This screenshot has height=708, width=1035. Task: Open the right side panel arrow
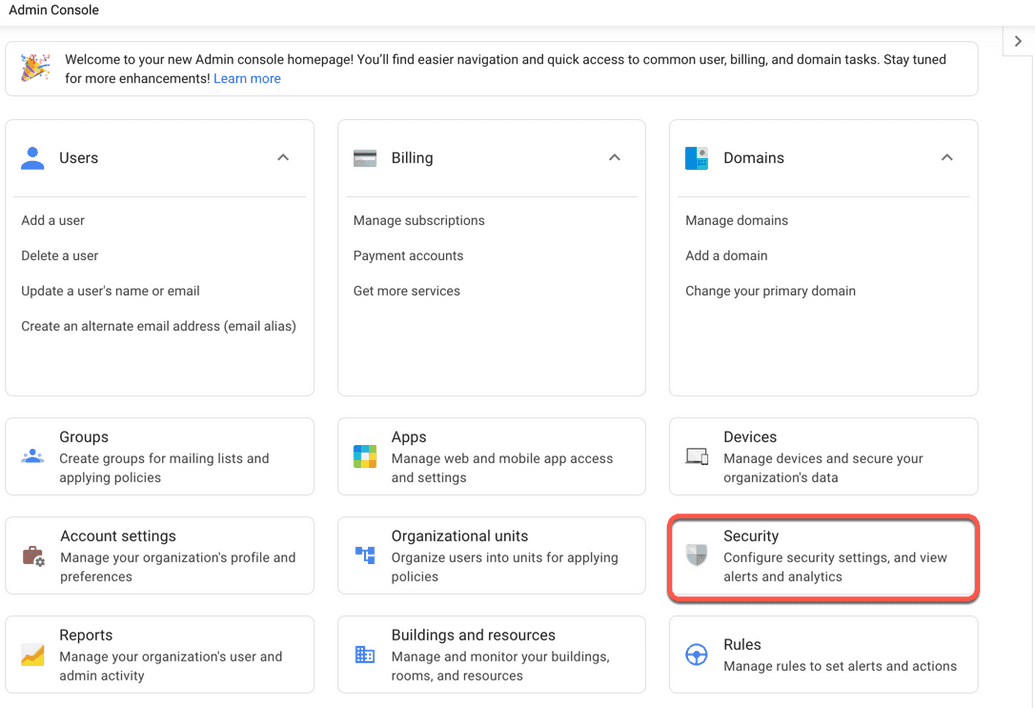coord(1019,41)
